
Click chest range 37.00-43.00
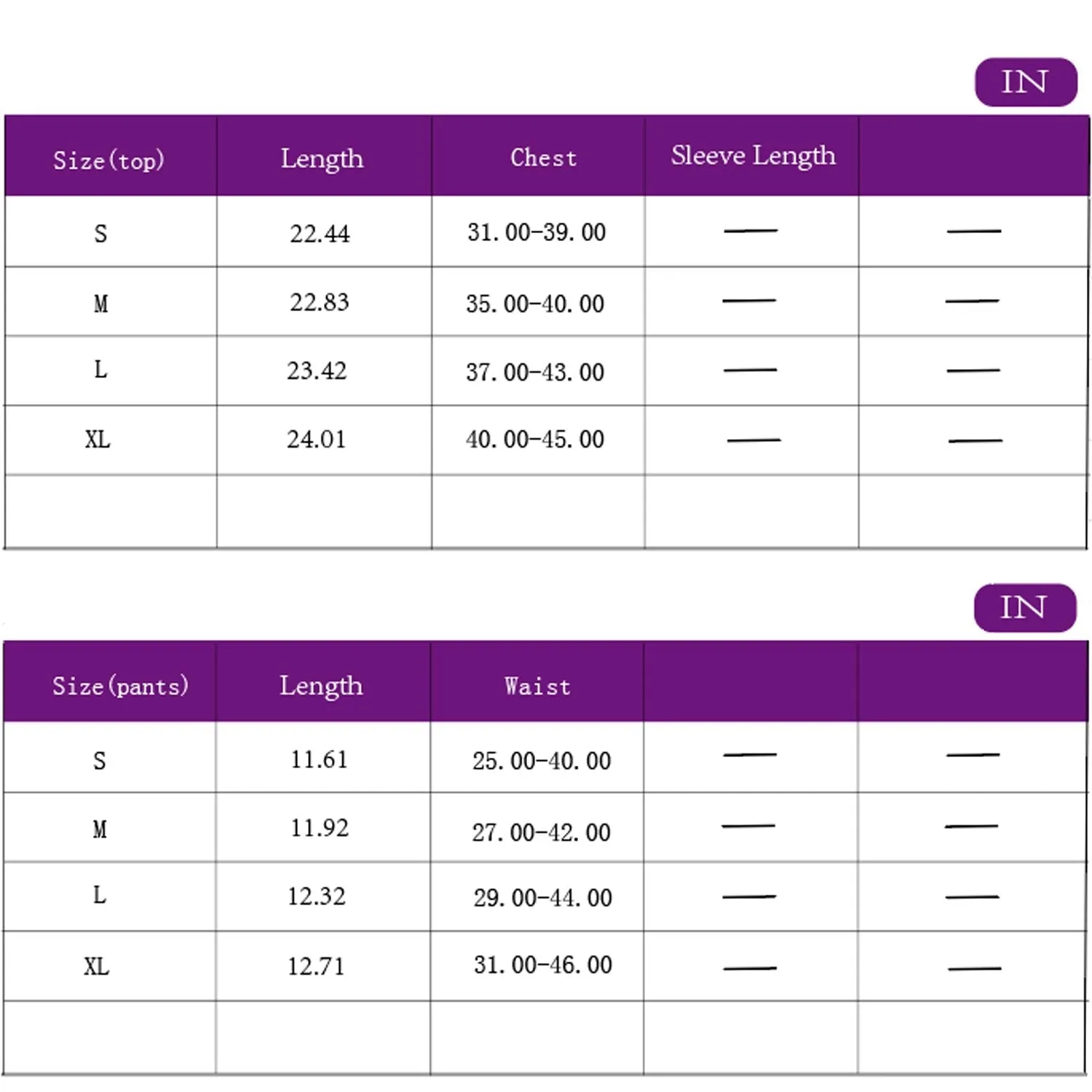[535, 372]
